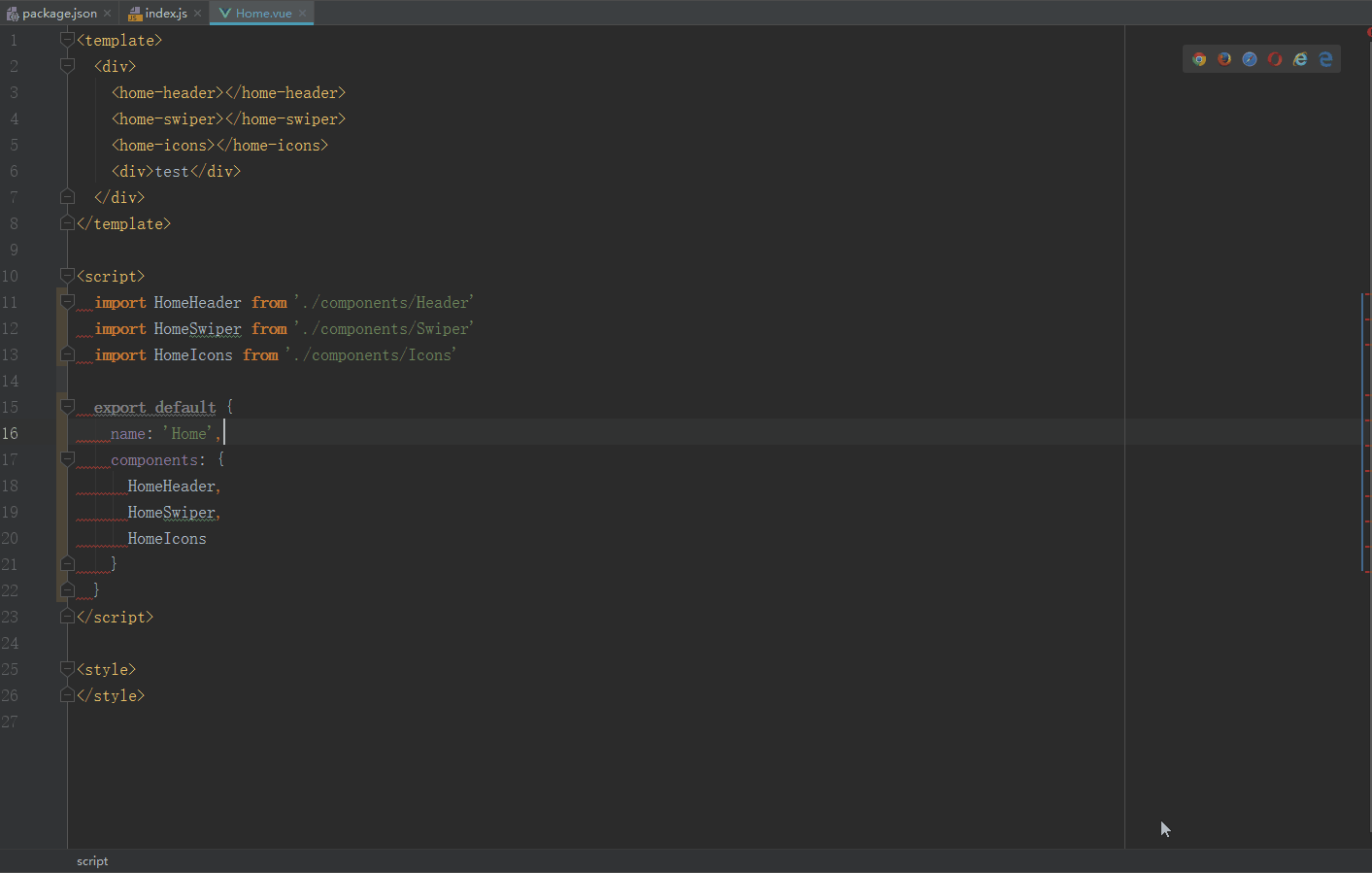Open the page in Safari
The width and height of the screenshot is (1372, 873).
coord(1249,58)
